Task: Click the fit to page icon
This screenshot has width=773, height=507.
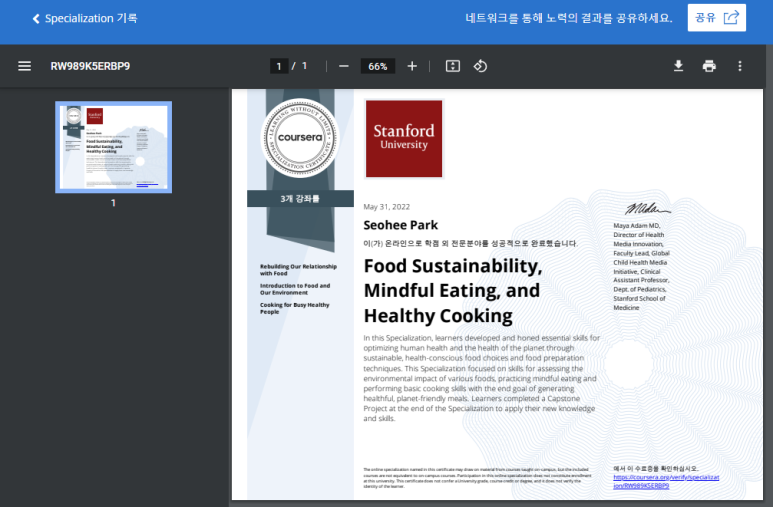Action: click(453, 66)
